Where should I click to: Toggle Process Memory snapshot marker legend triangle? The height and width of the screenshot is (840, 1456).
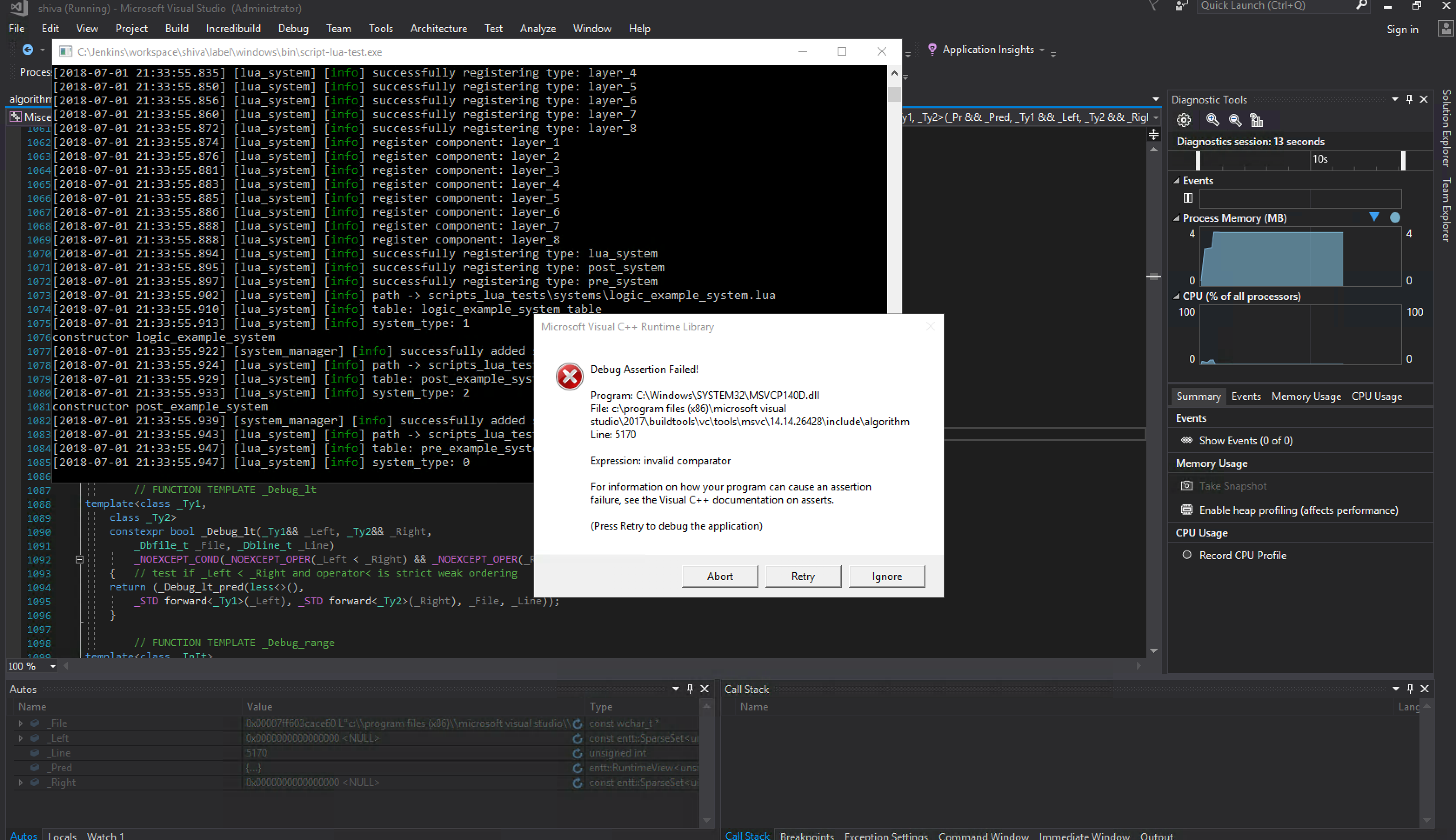[x=1374, y=217]
